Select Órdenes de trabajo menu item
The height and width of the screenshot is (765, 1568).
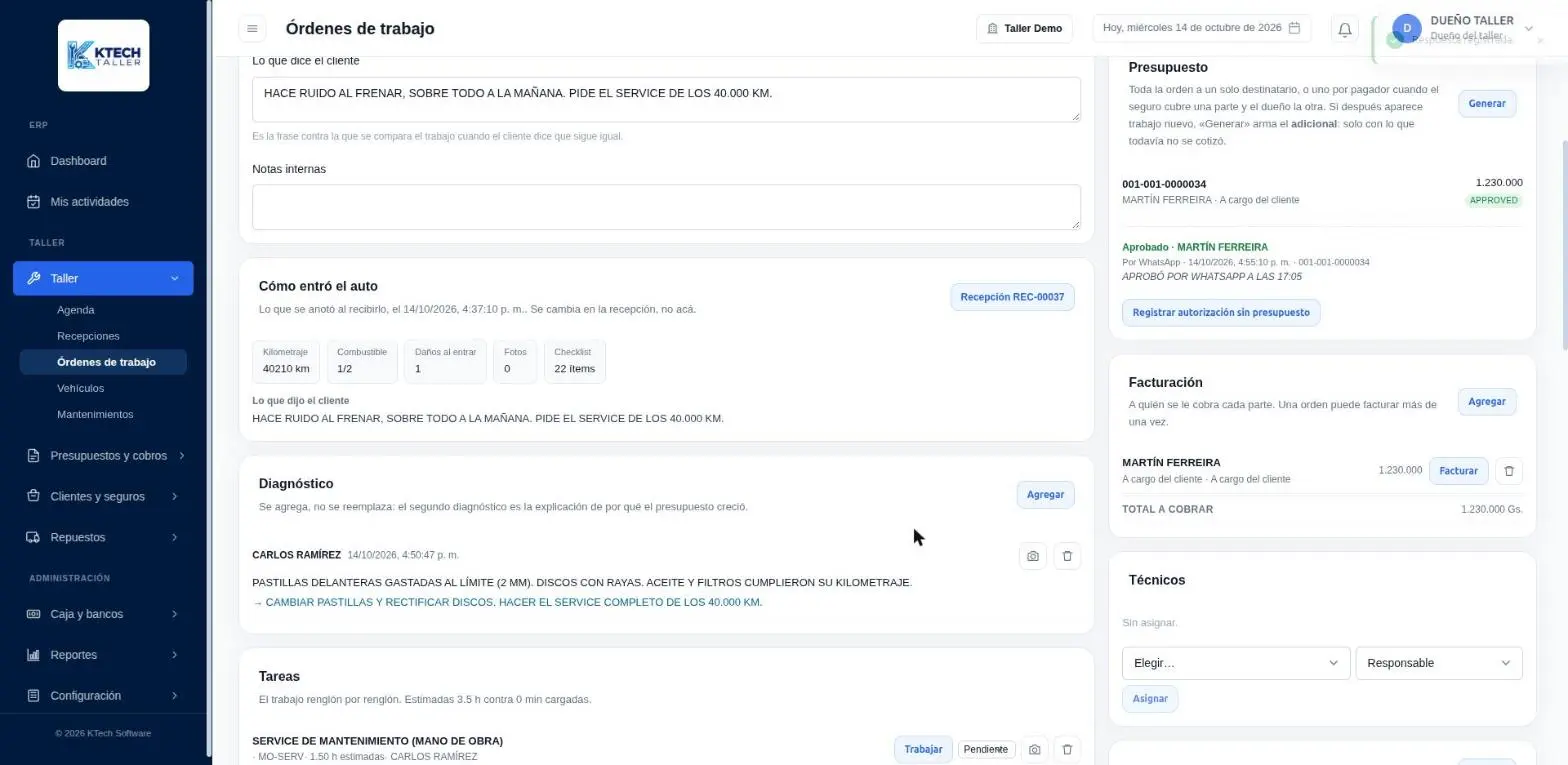click(103, 362)
